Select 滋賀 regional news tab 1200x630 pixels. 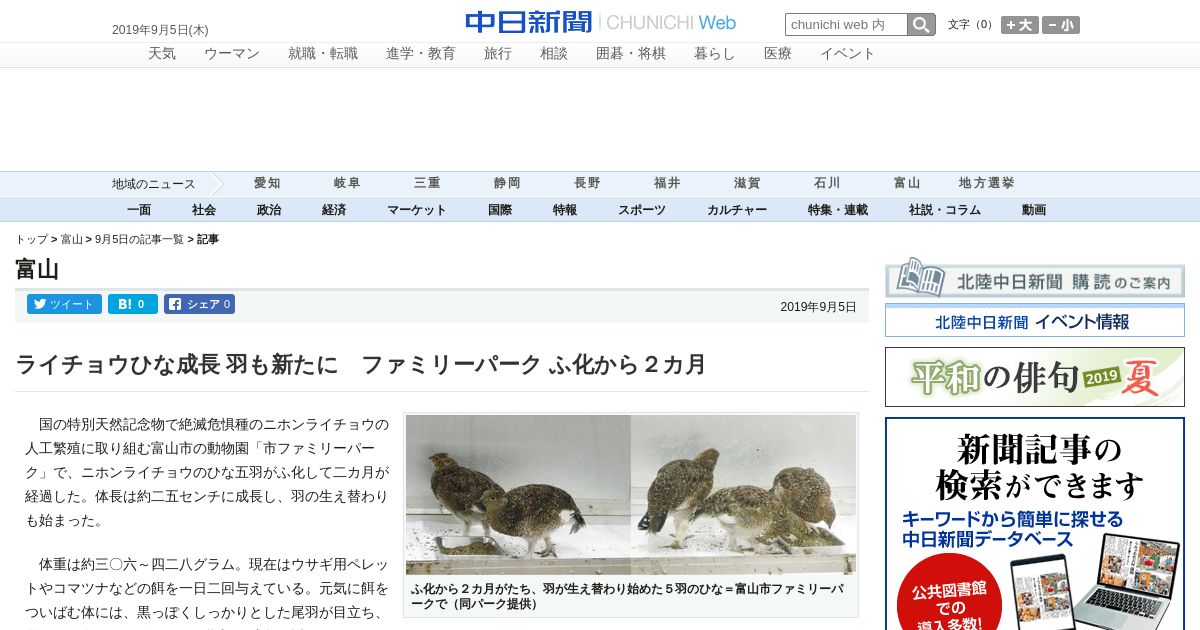[x=747, y=183]
